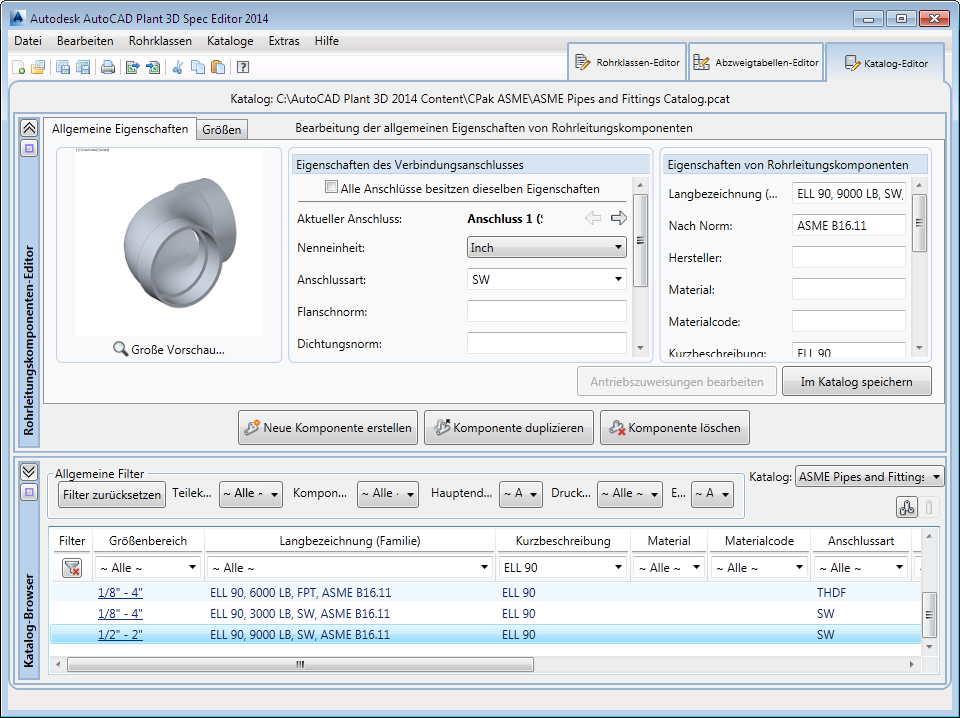This screenshot has width=960, height=718.
Task: Click the Flanschnorm input field
Action: click(x=547, y=311)
